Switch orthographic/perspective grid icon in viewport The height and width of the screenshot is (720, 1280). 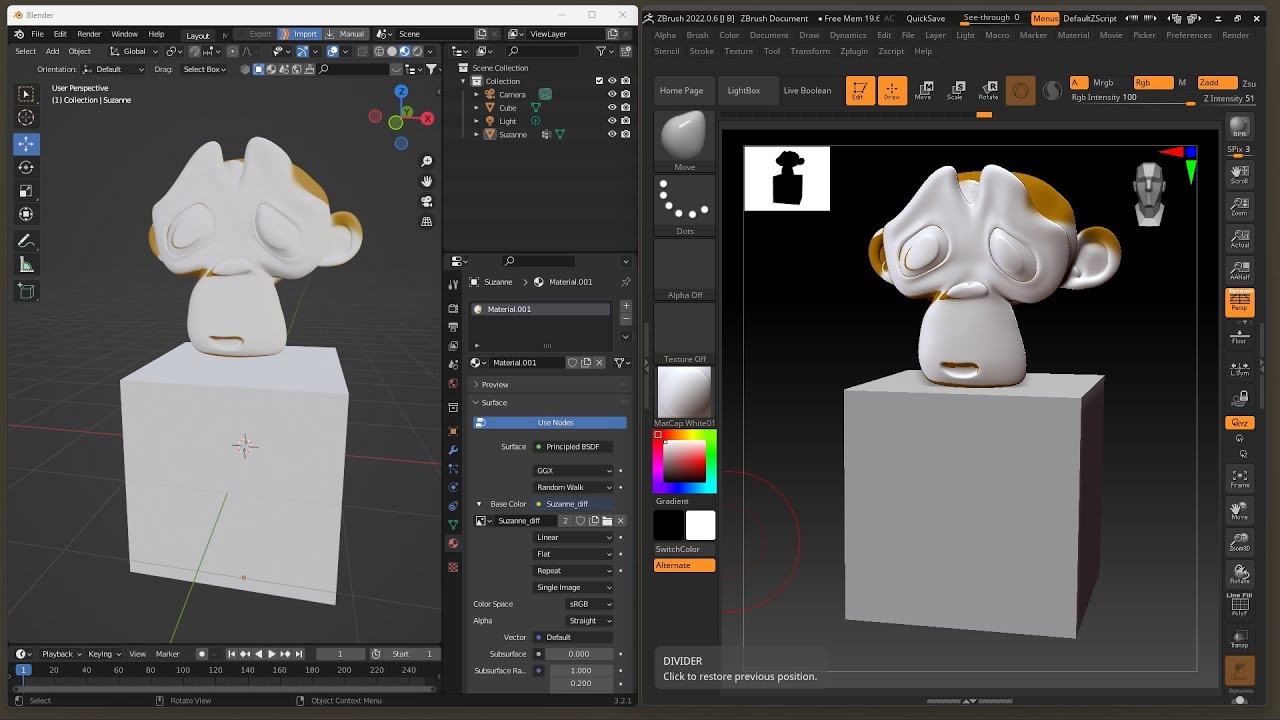(x=427, y=221)
